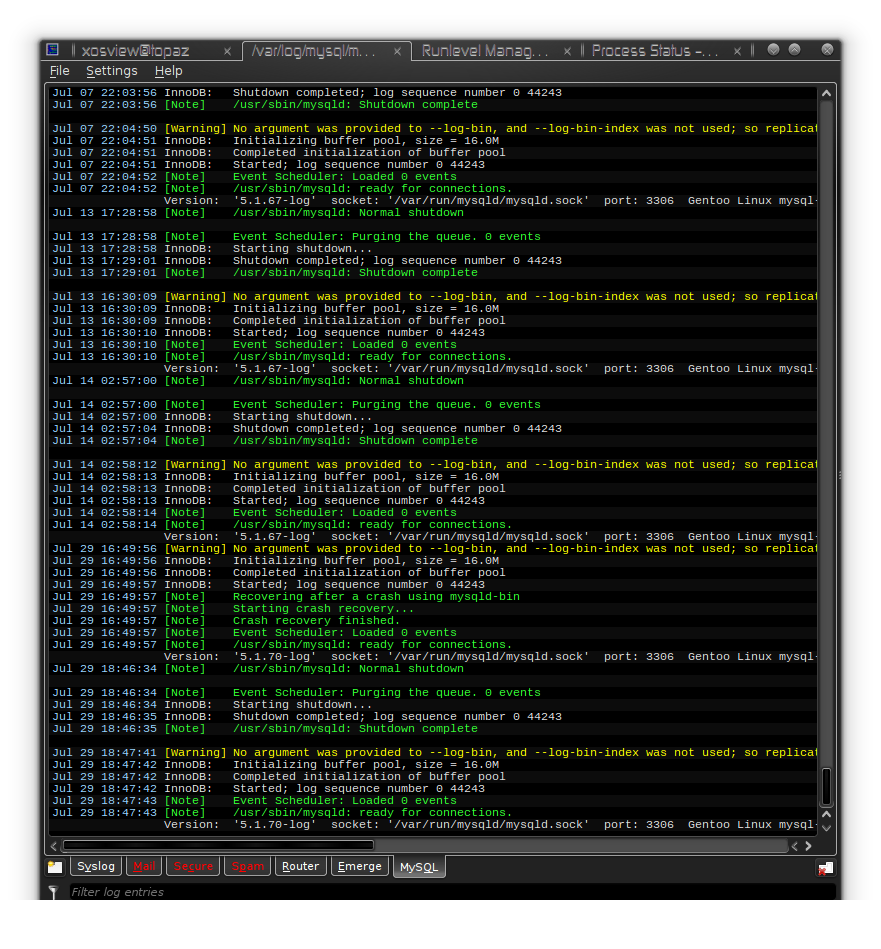Show the Emerge log tab
This screenshot has width=881, height=949.
pyautogui.click(x=359, y=866)
